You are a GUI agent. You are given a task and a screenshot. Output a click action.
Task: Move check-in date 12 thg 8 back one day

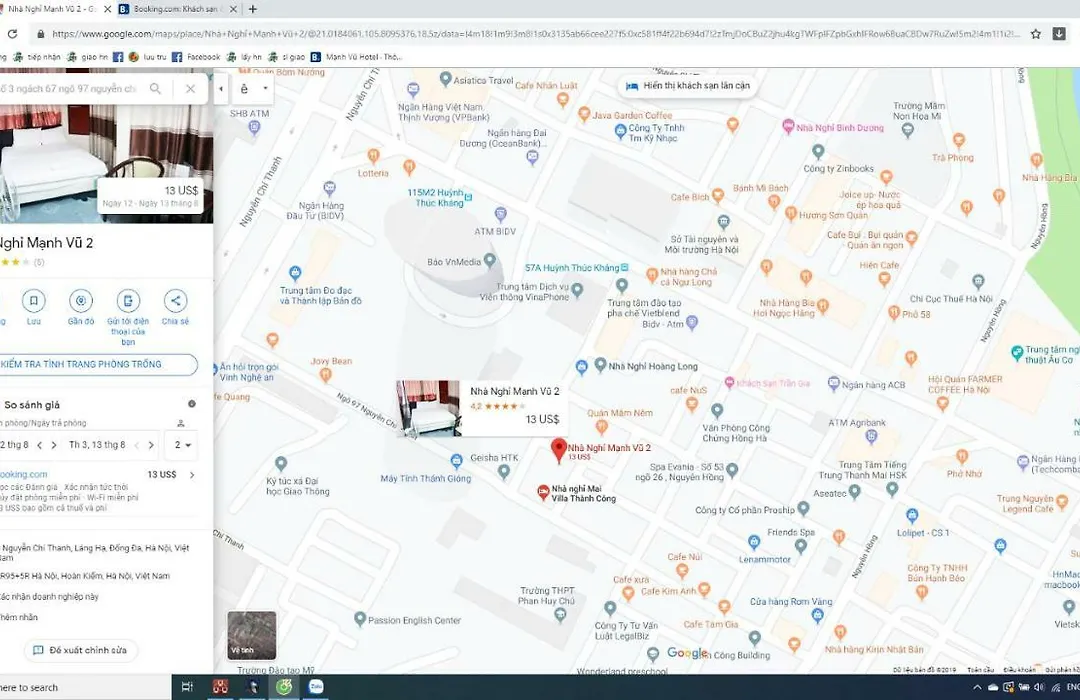click(39, 445)
